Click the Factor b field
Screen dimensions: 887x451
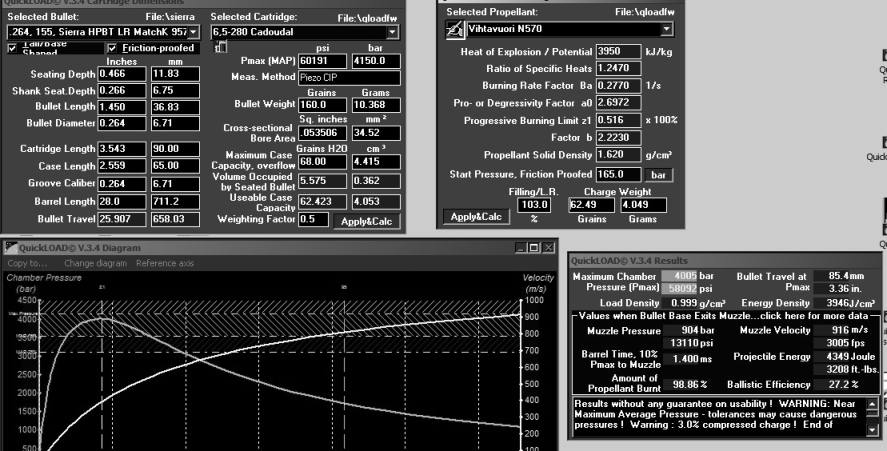click(x=619, y=138)
